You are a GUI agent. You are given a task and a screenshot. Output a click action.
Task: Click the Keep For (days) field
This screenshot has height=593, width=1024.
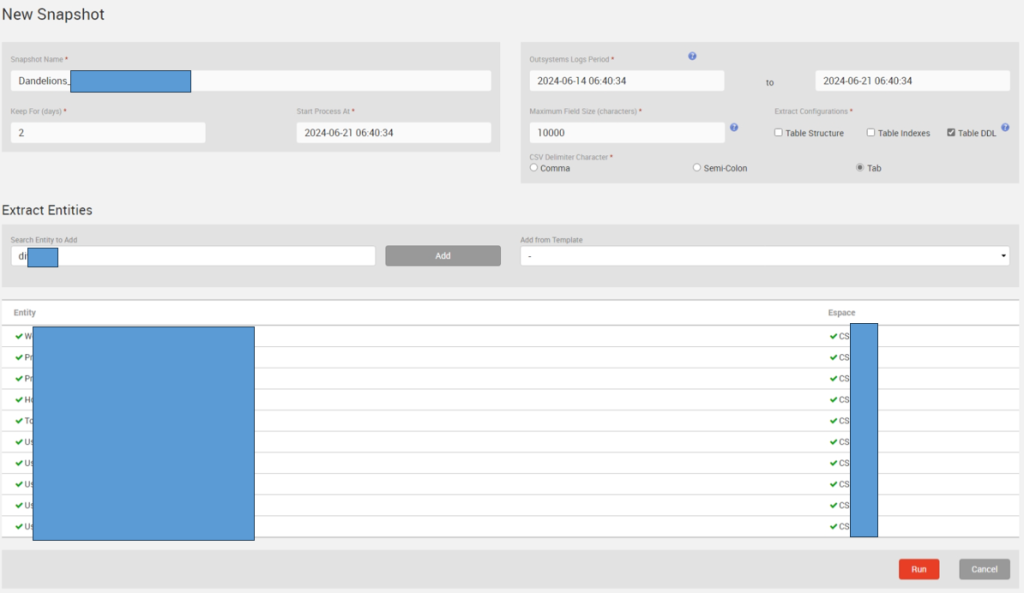coord(108,133)
